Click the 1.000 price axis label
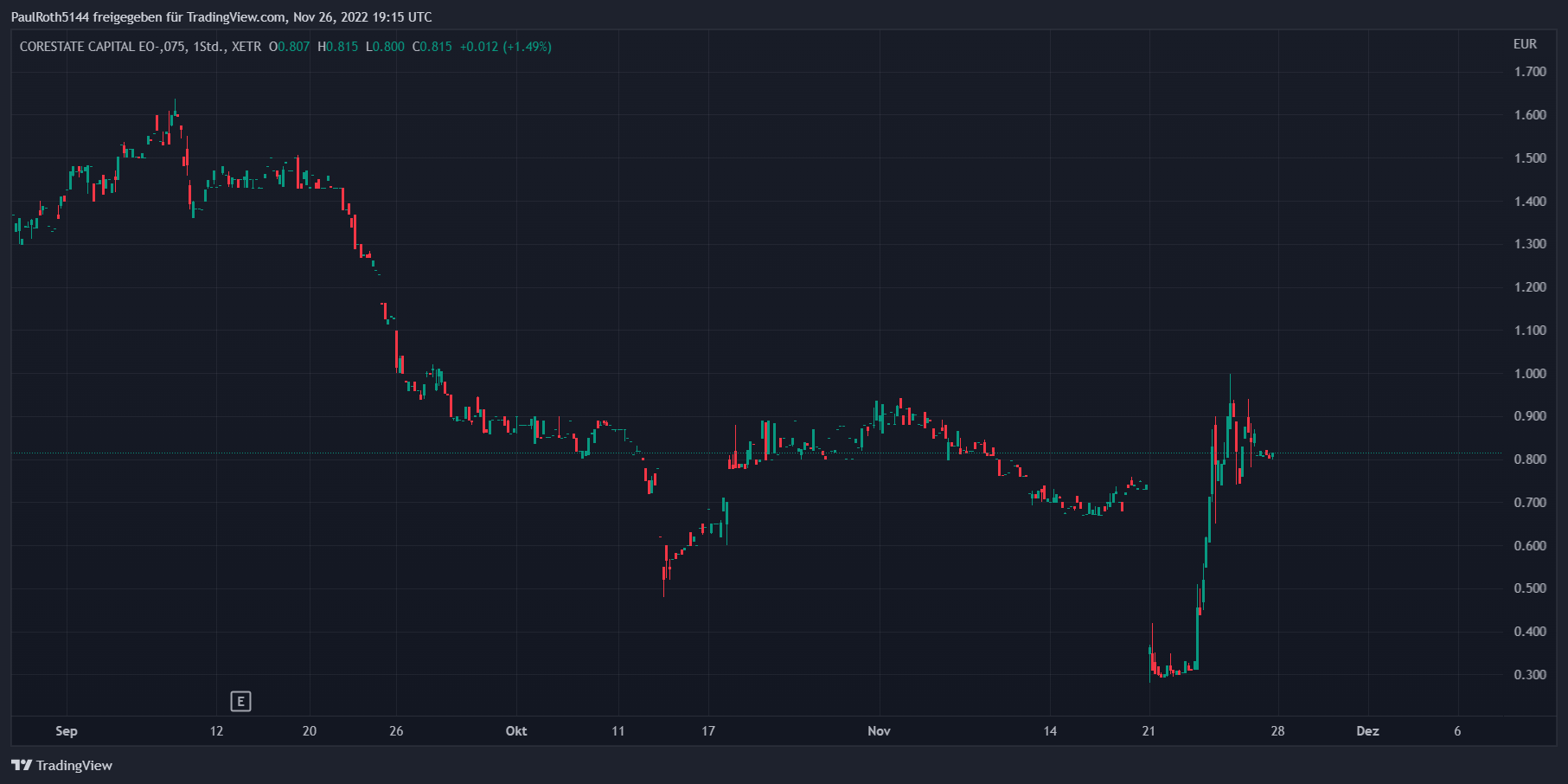This screenshot has width=1568, height=784. tap(1530, 374)
